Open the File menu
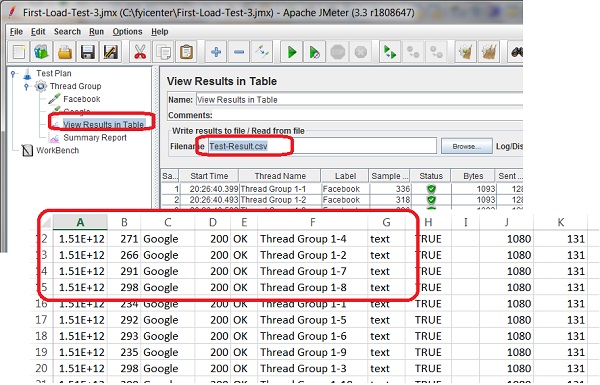The height and width of the screenshot is (385, 600). click(16, 32)
